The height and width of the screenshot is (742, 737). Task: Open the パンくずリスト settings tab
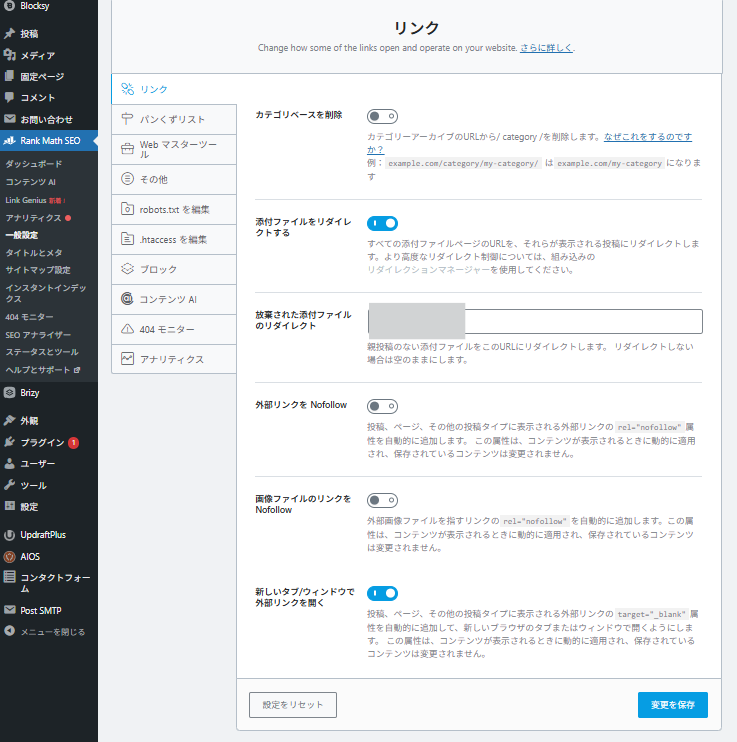[174, 119]
